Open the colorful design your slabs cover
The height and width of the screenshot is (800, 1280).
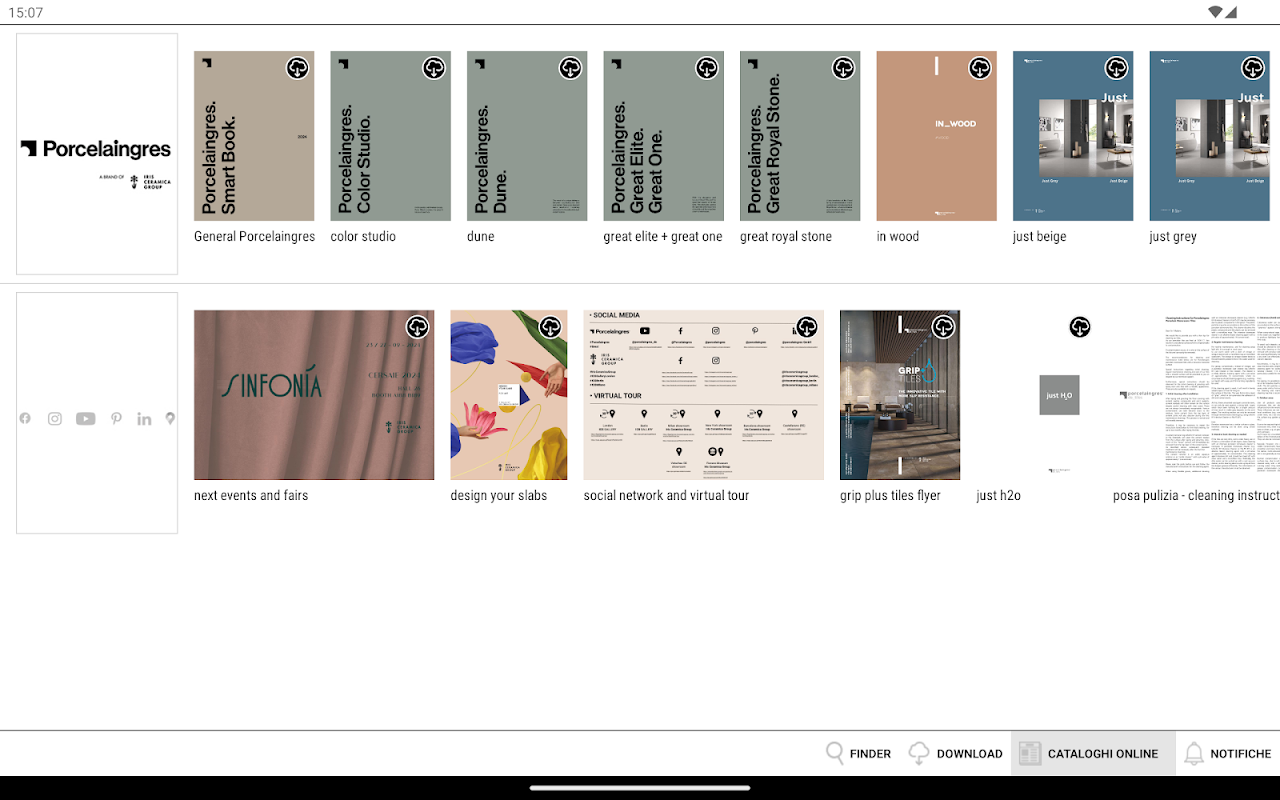pos(511,395)
